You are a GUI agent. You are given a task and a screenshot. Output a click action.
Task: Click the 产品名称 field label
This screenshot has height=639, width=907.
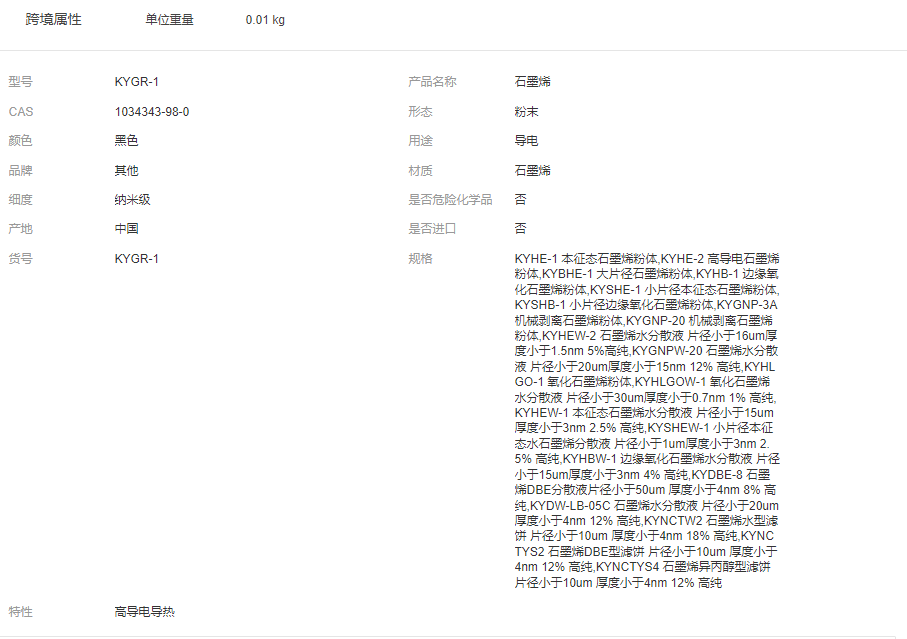[432, 82]
